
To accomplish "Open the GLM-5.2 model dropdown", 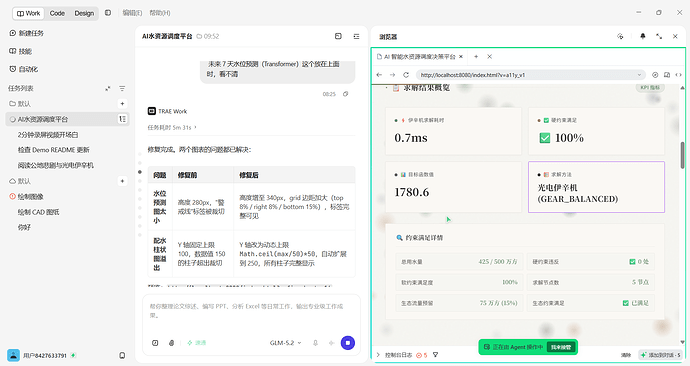I will click(285, 343).
